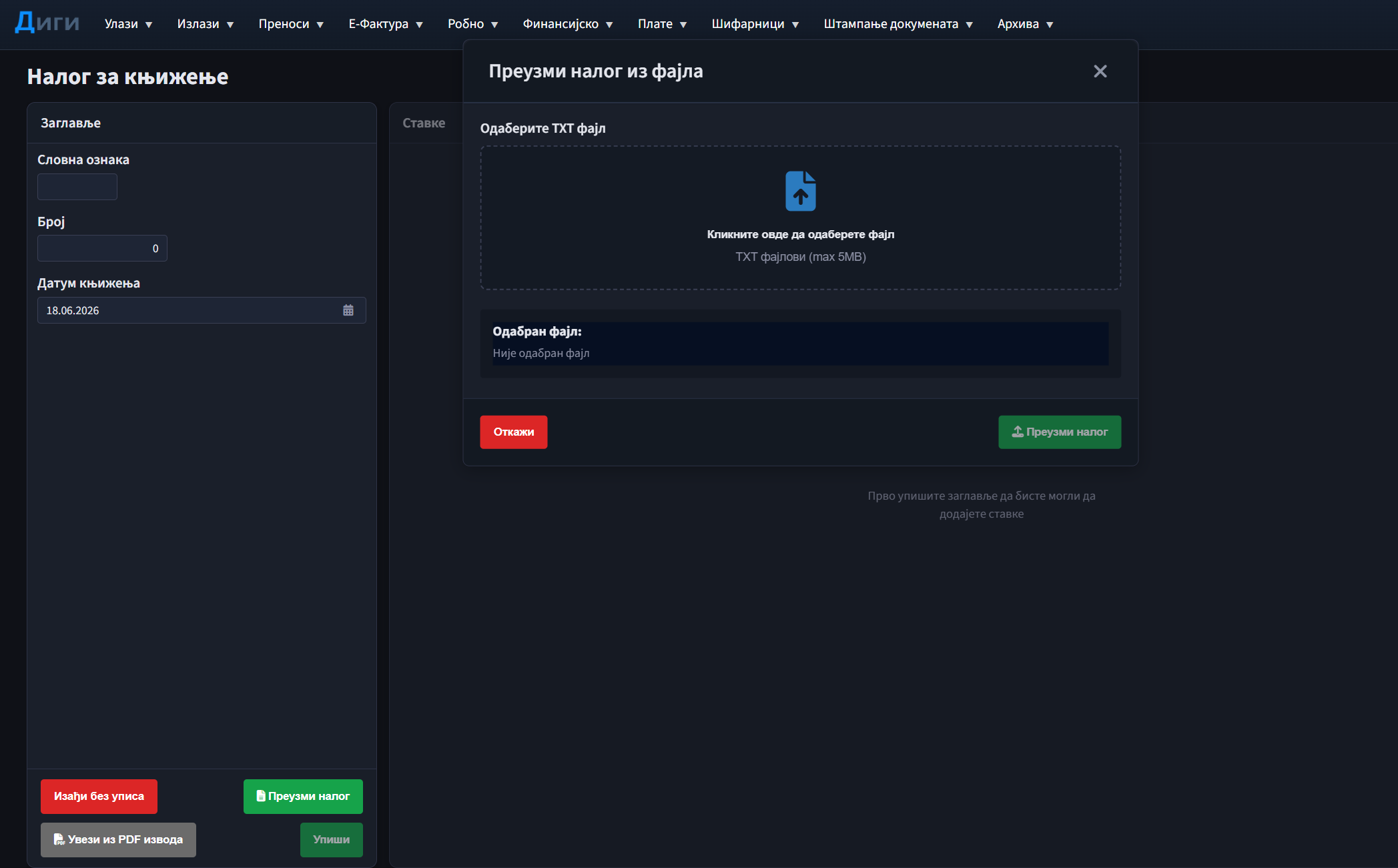Click the Откажи button in dialog

(x=514, y=432)
